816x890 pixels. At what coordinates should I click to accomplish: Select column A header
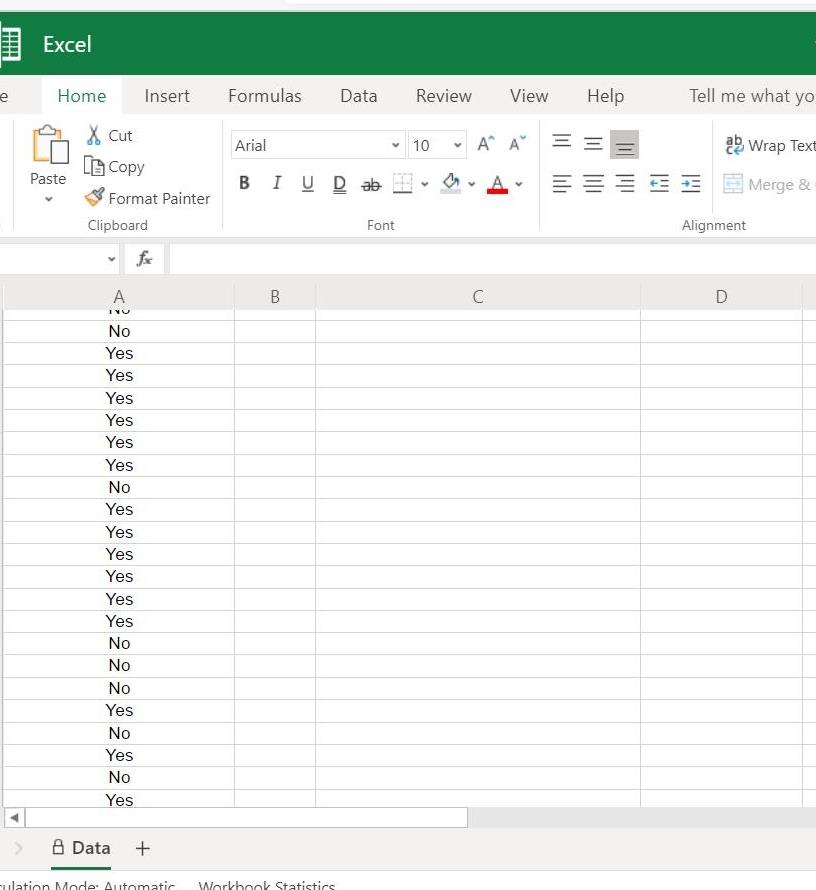[119, 296]
